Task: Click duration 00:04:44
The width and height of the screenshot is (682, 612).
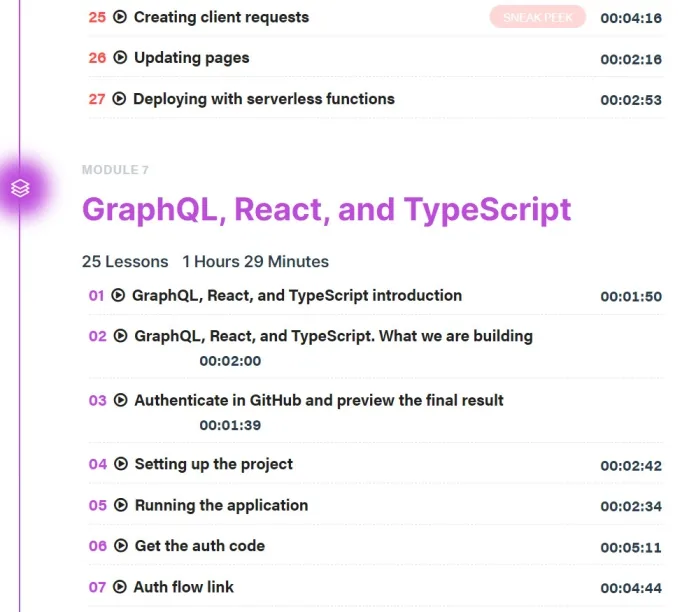Action: click(631, 588)
